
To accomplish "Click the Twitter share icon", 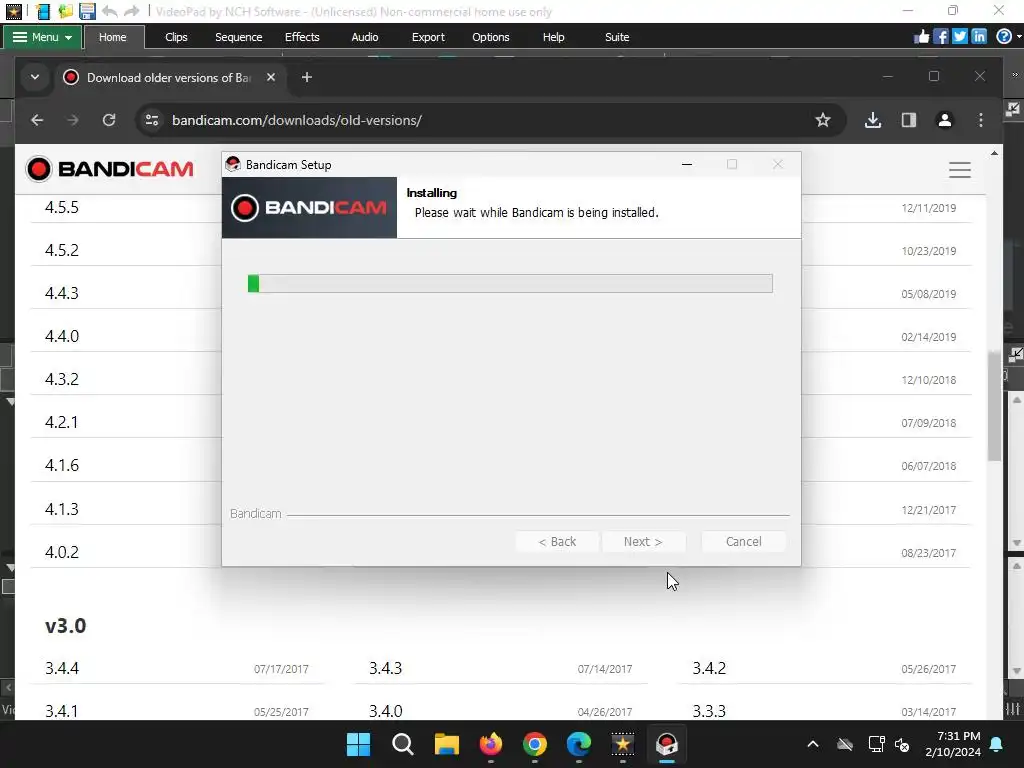I will 959,37.
